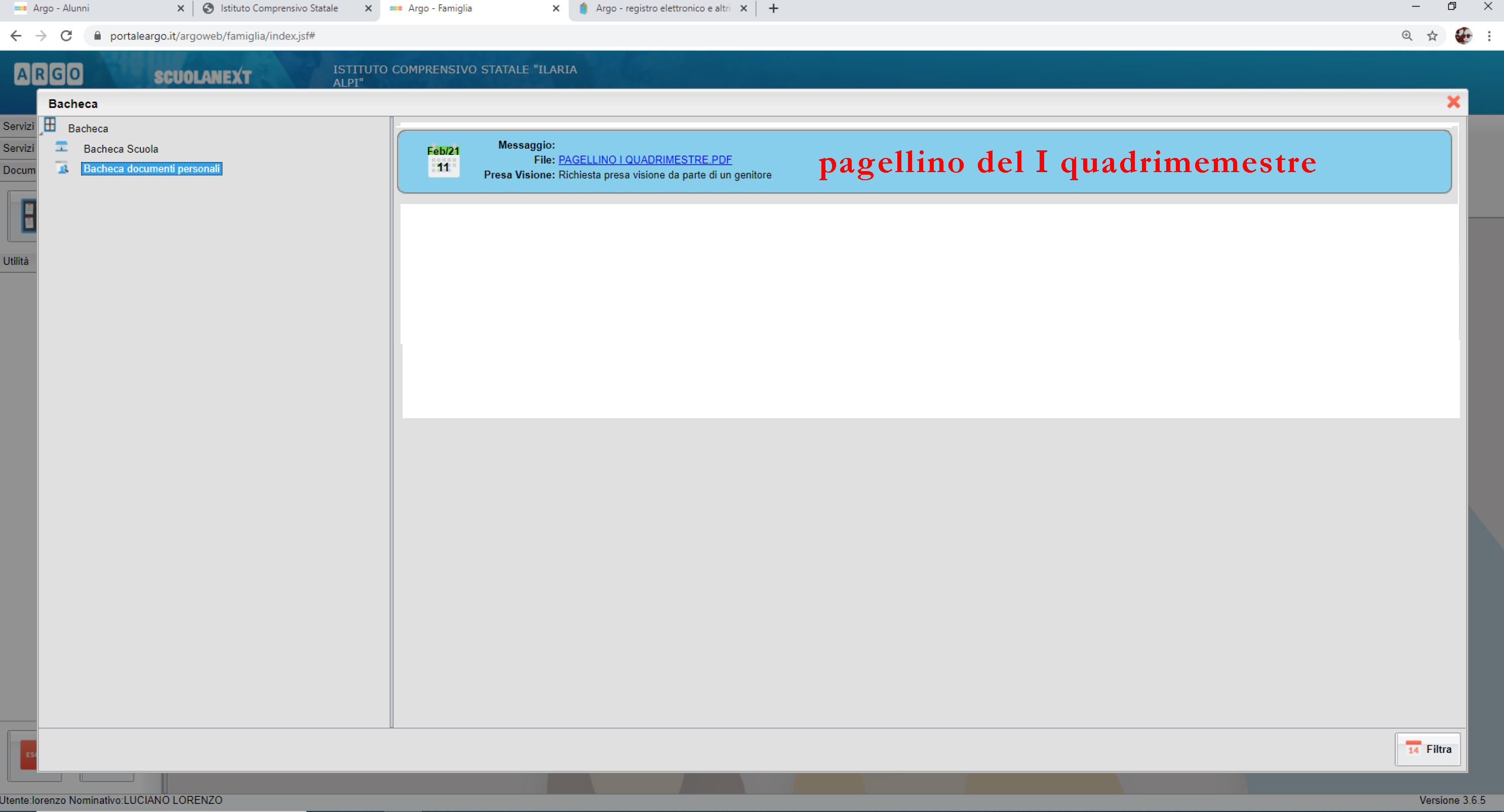Go back using browser back arrow
This screenshot has height=812, width=1504.
[x=16, y=35]
